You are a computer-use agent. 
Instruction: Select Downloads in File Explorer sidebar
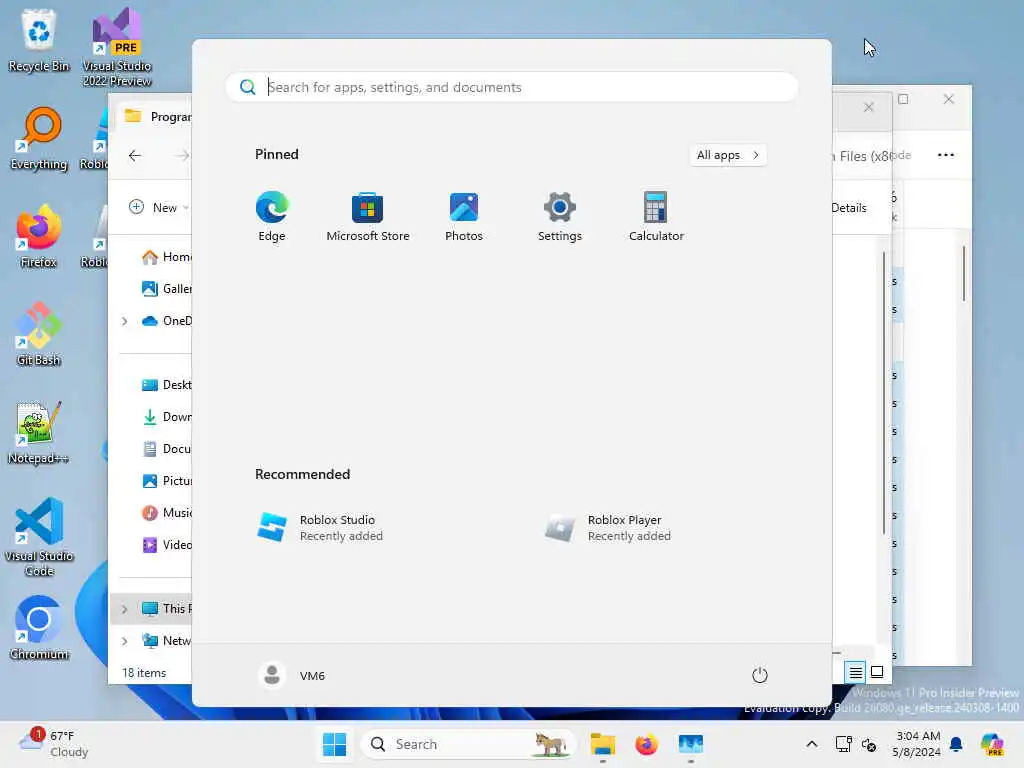tap(166, 417)
